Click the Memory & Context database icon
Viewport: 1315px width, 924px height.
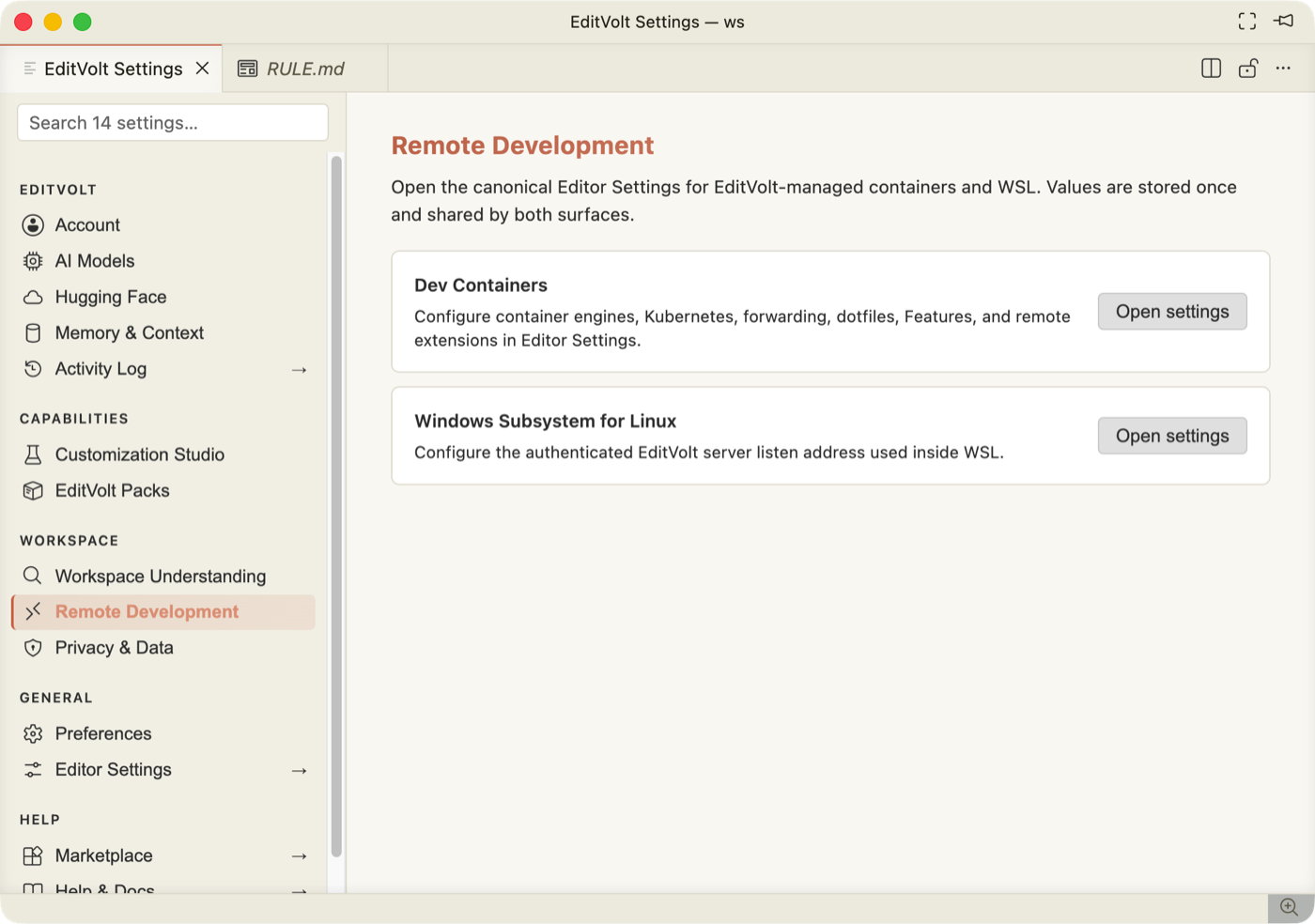(x=33, y=333)
